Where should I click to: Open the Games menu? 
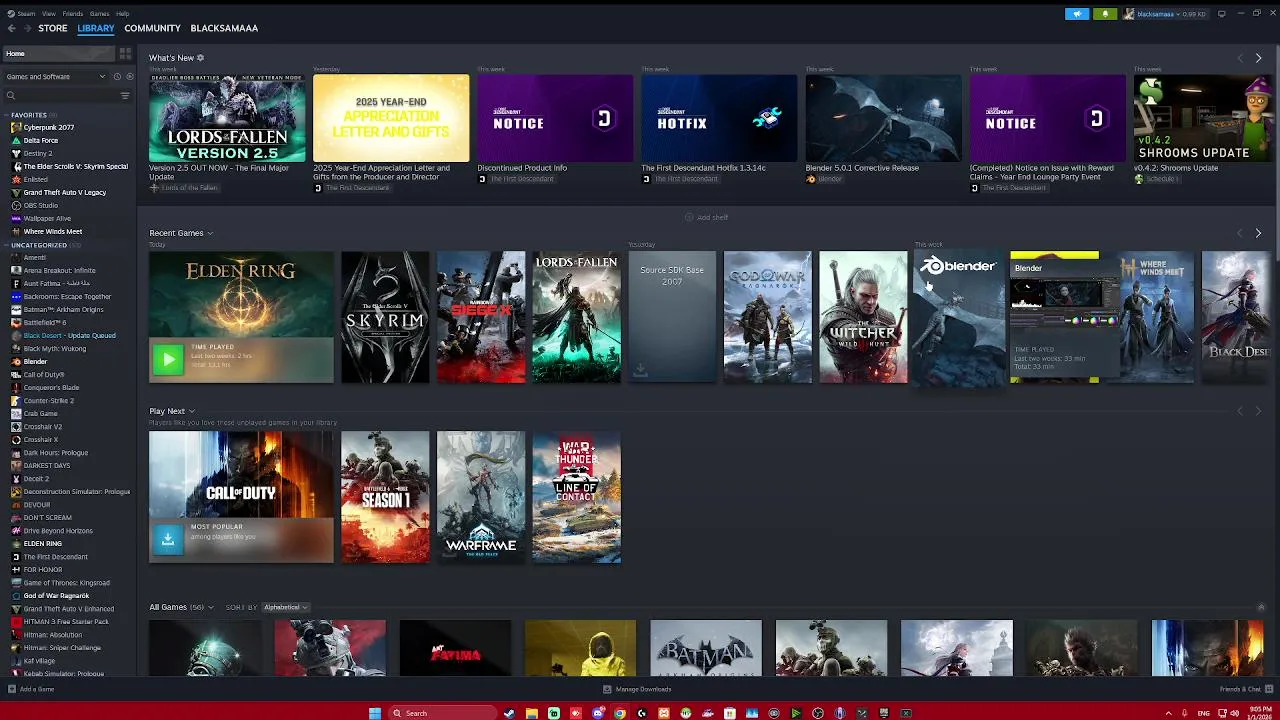tap(99, 14)
